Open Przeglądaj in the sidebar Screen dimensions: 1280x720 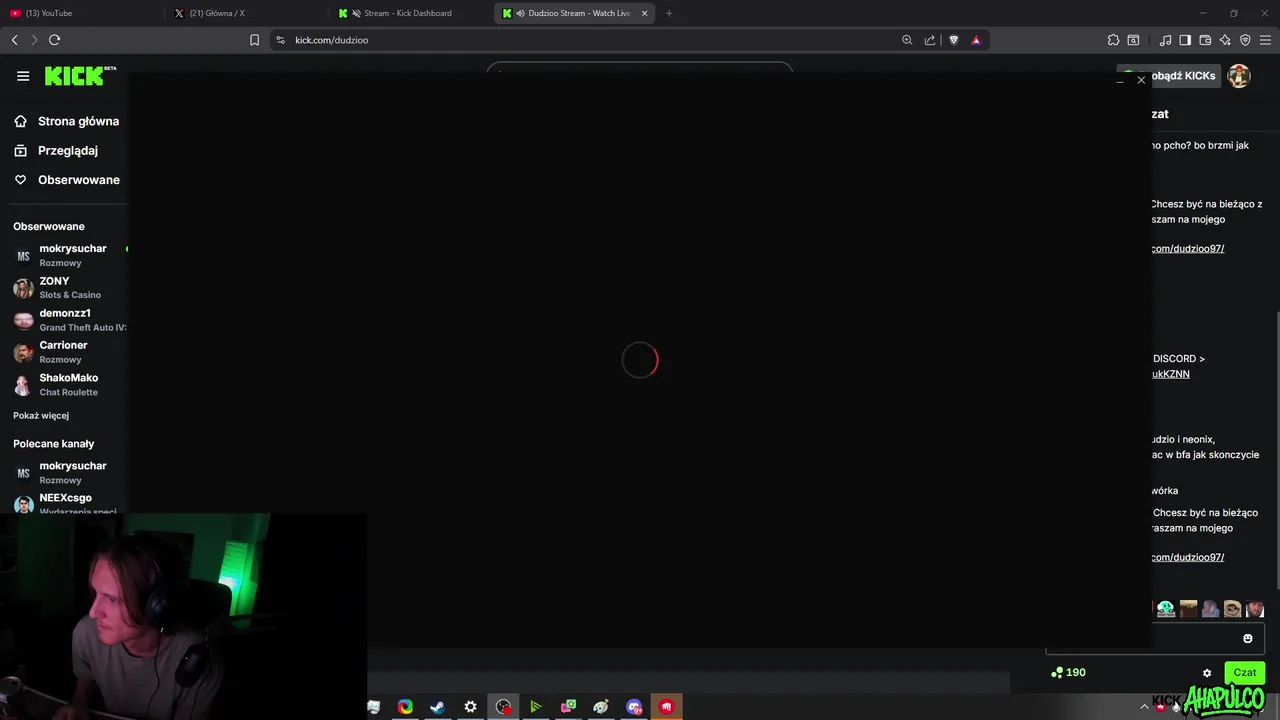click(x=56, y=150)
